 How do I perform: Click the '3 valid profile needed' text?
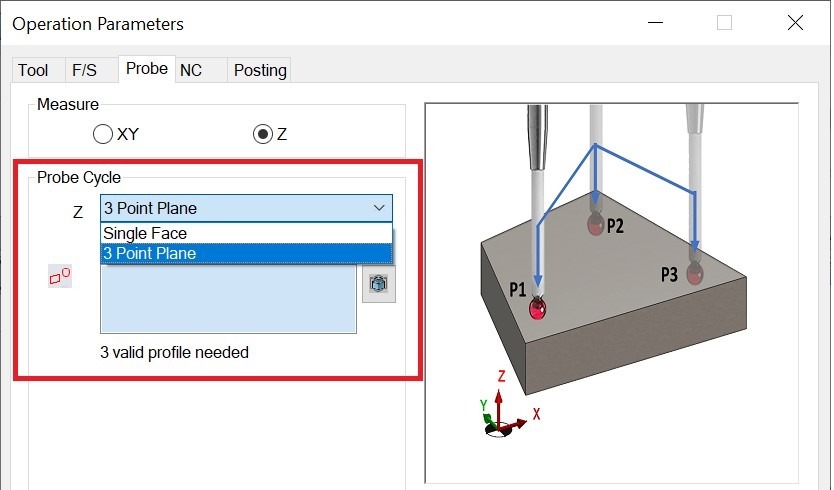click(174, 352)
